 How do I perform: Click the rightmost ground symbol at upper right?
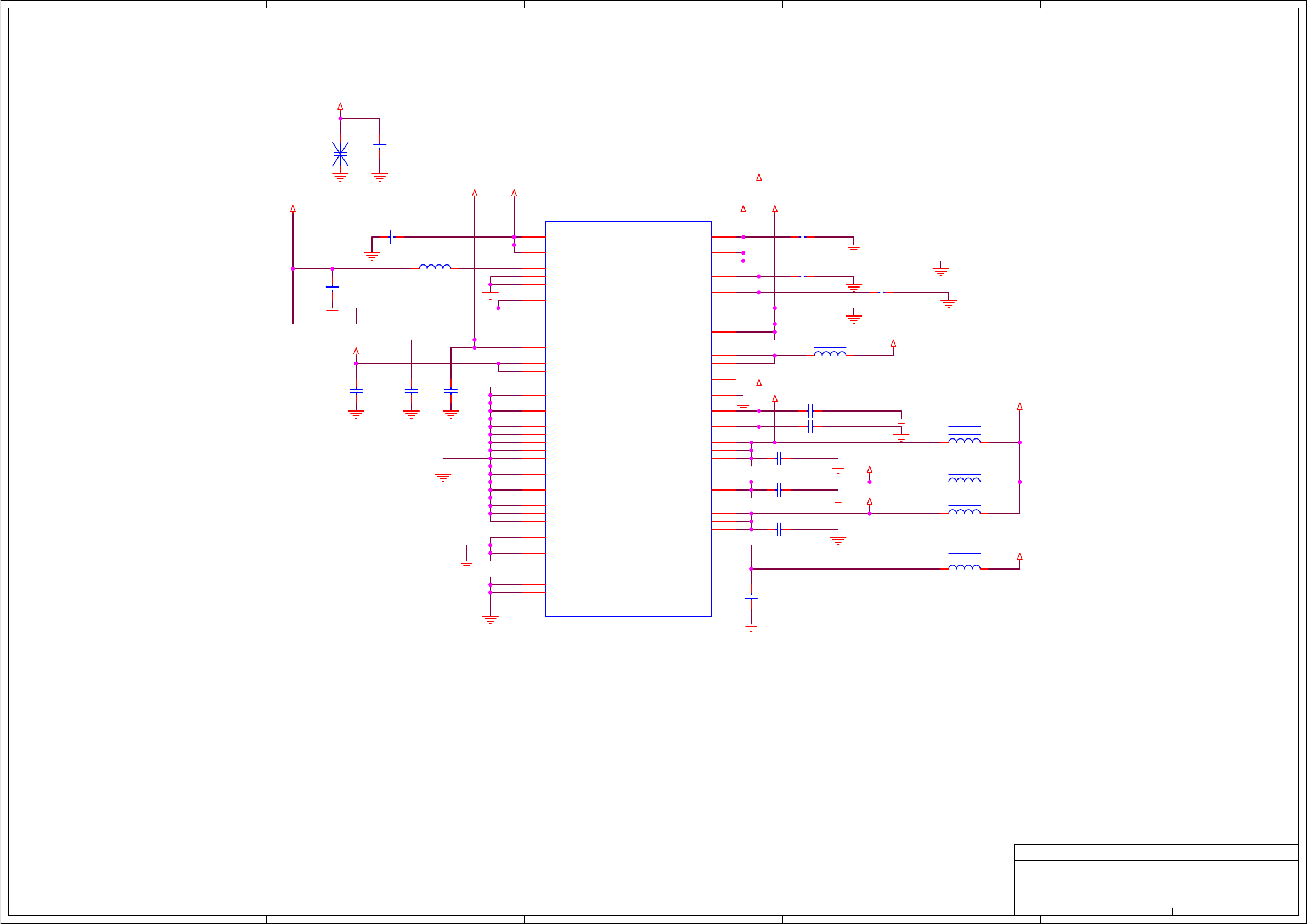[x=948, y=303]
